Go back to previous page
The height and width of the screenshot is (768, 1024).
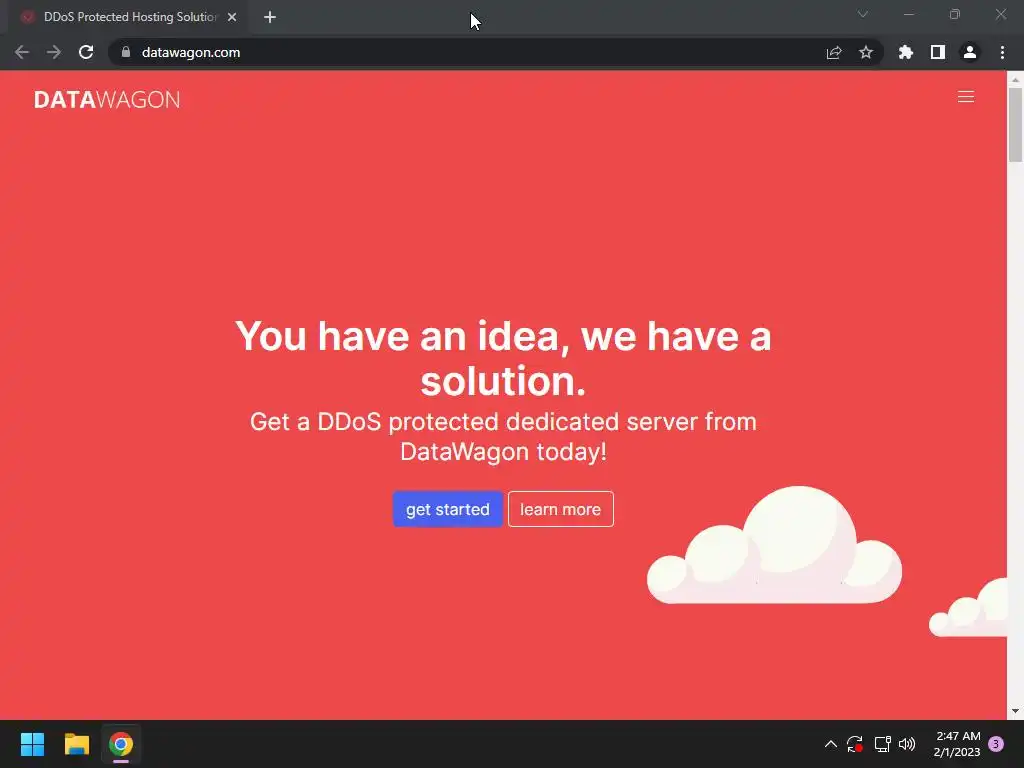click(x=22, y=52)
